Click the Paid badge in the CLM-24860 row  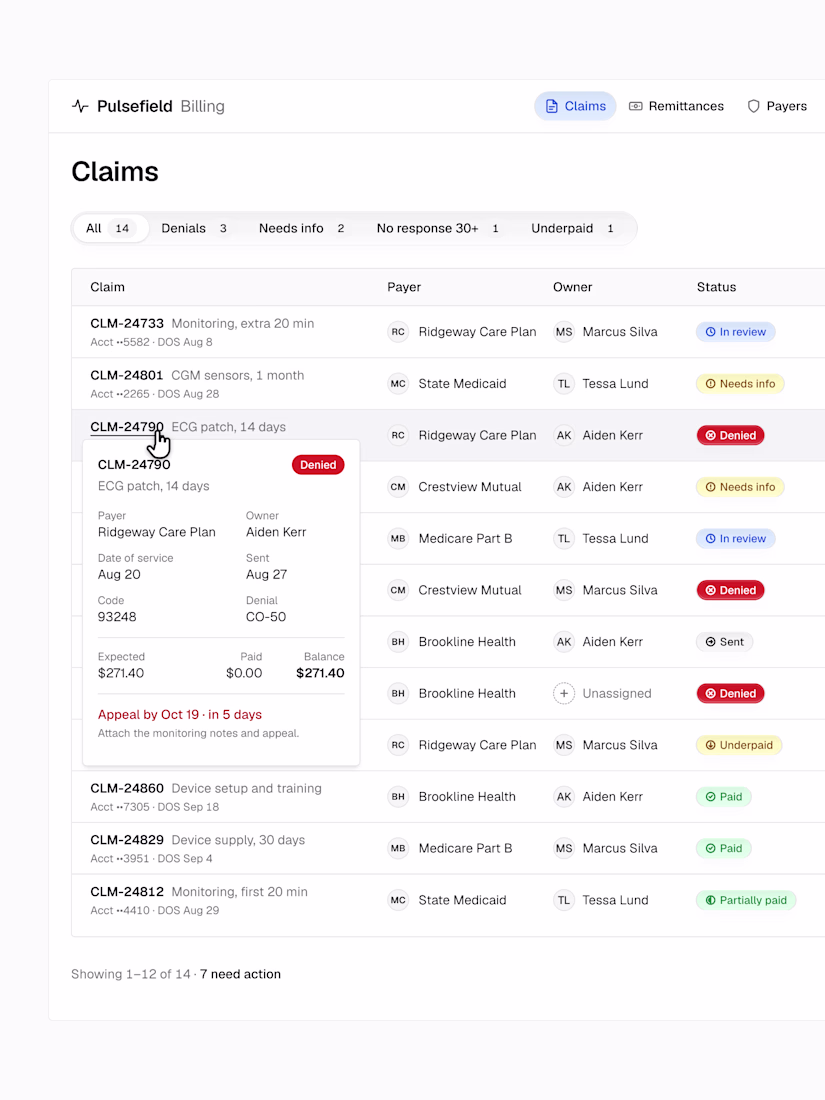tap(723, 797)
